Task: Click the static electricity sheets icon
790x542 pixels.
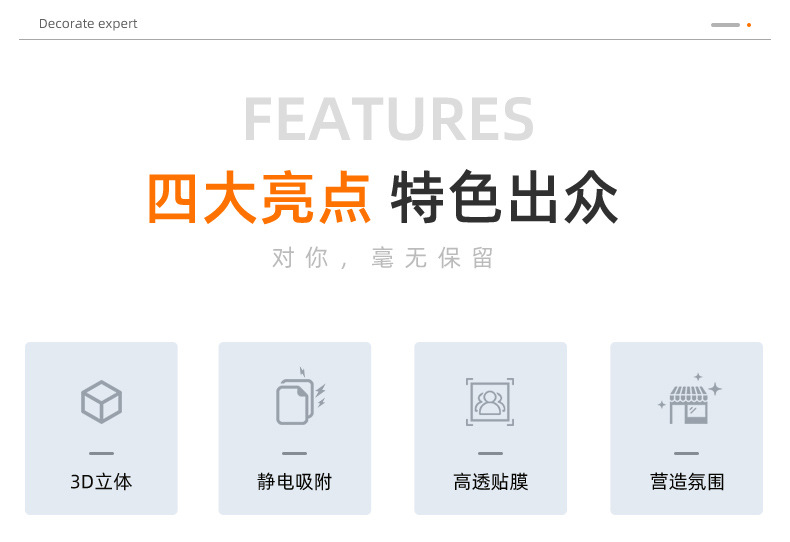Action: point(301,396)
